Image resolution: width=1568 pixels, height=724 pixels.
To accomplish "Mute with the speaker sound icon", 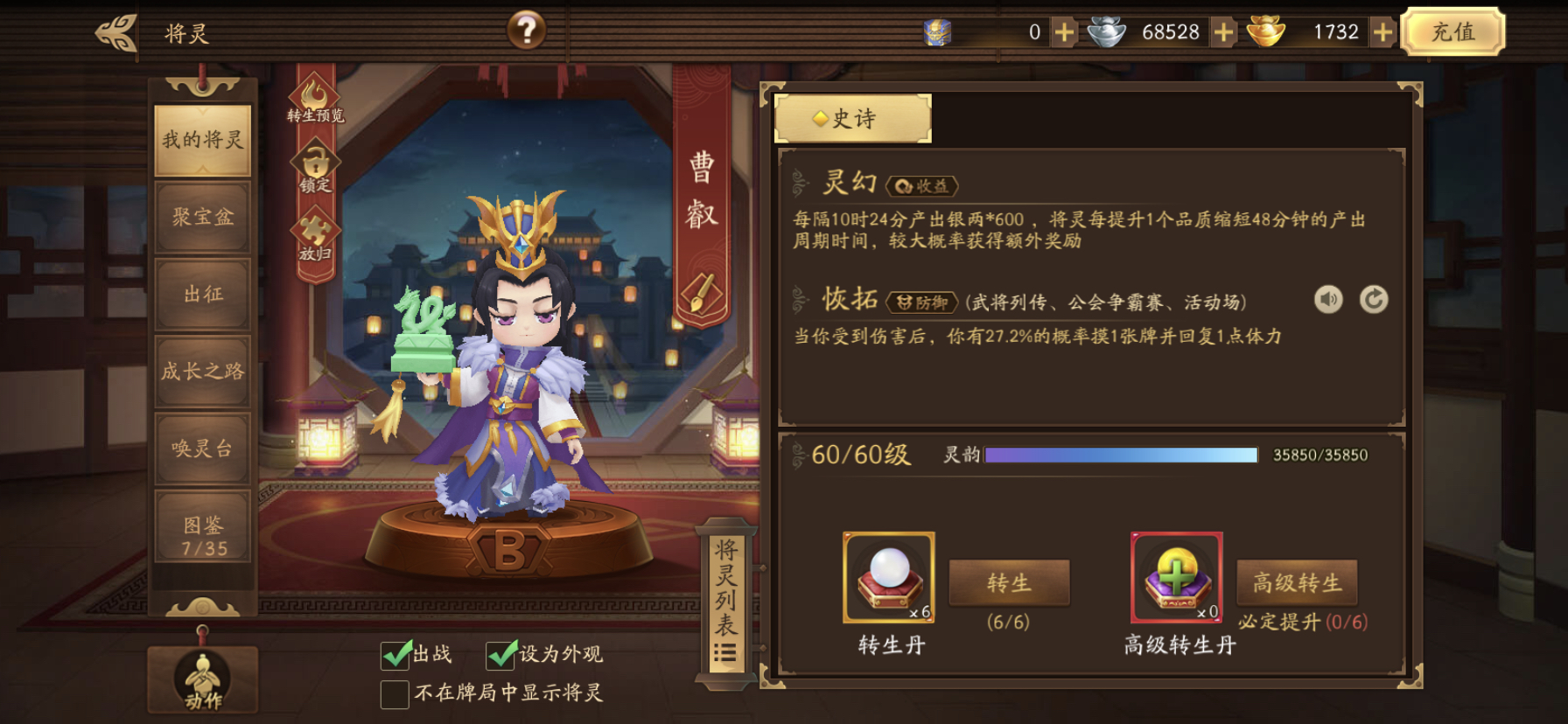I will 1328,300.
